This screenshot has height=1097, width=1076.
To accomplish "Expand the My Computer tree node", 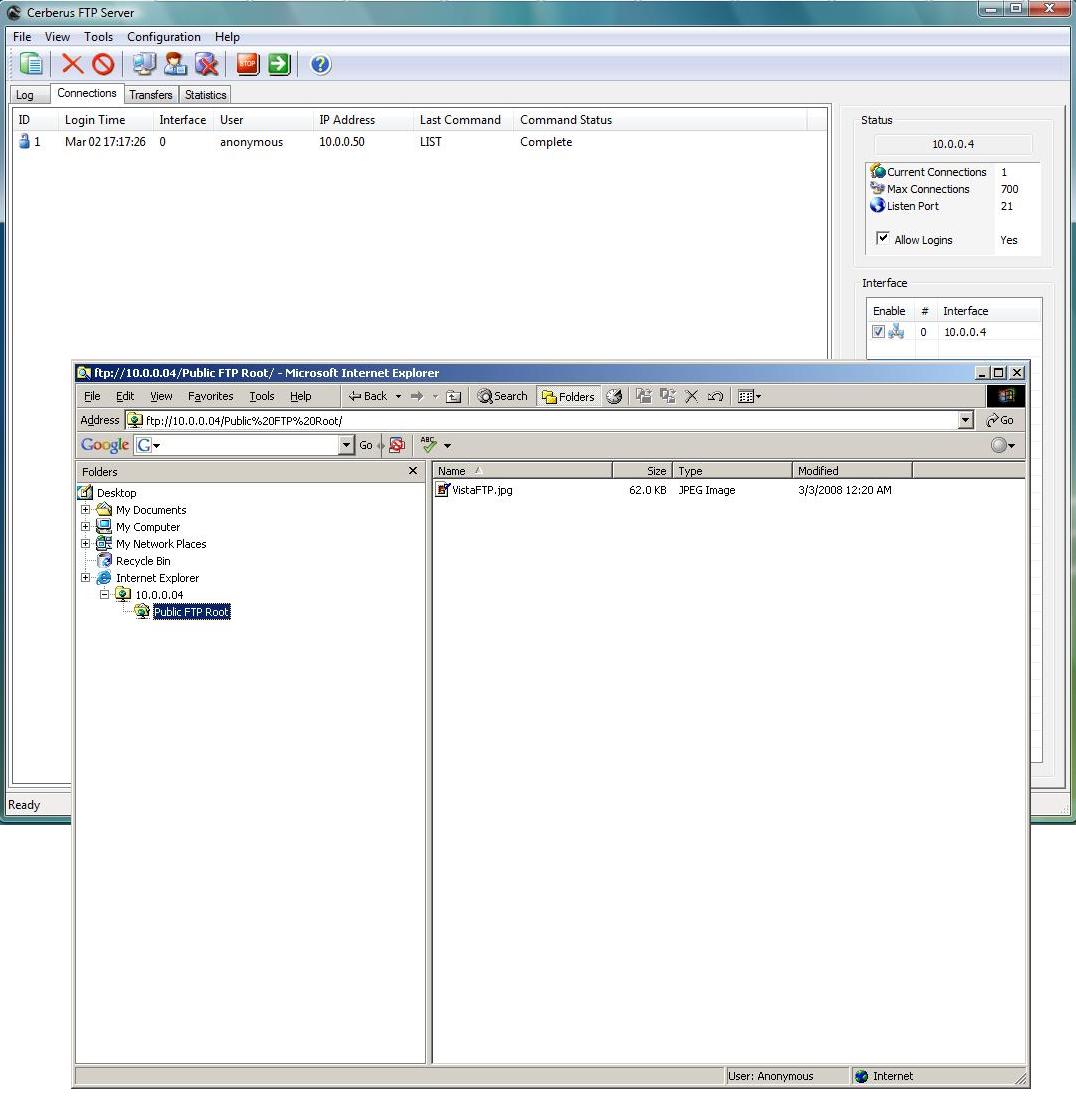I will (x=86, y=527).
